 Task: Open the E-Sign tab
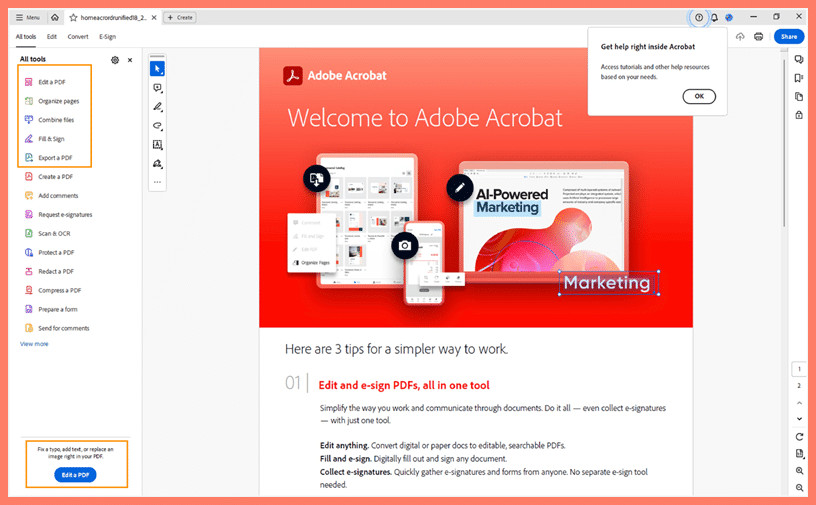pyautogui.click(x=107, y=36)
